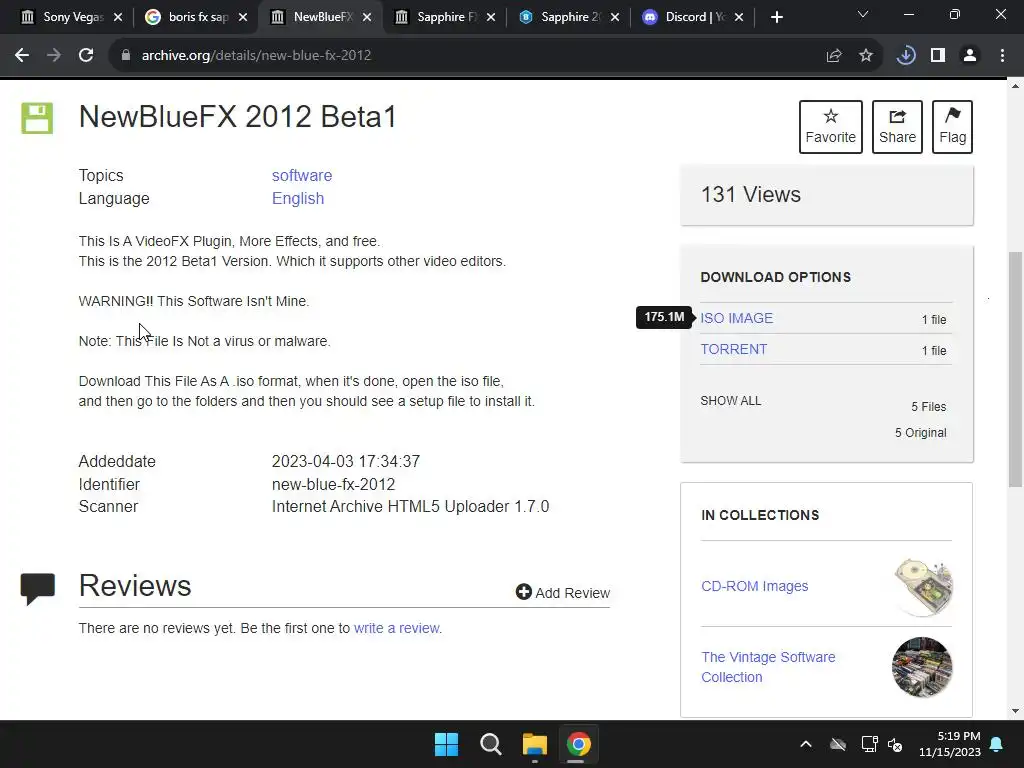Click the Chrome taskbar icon
The width and height of the screenshot is (1024, 768).
point(579,744)
